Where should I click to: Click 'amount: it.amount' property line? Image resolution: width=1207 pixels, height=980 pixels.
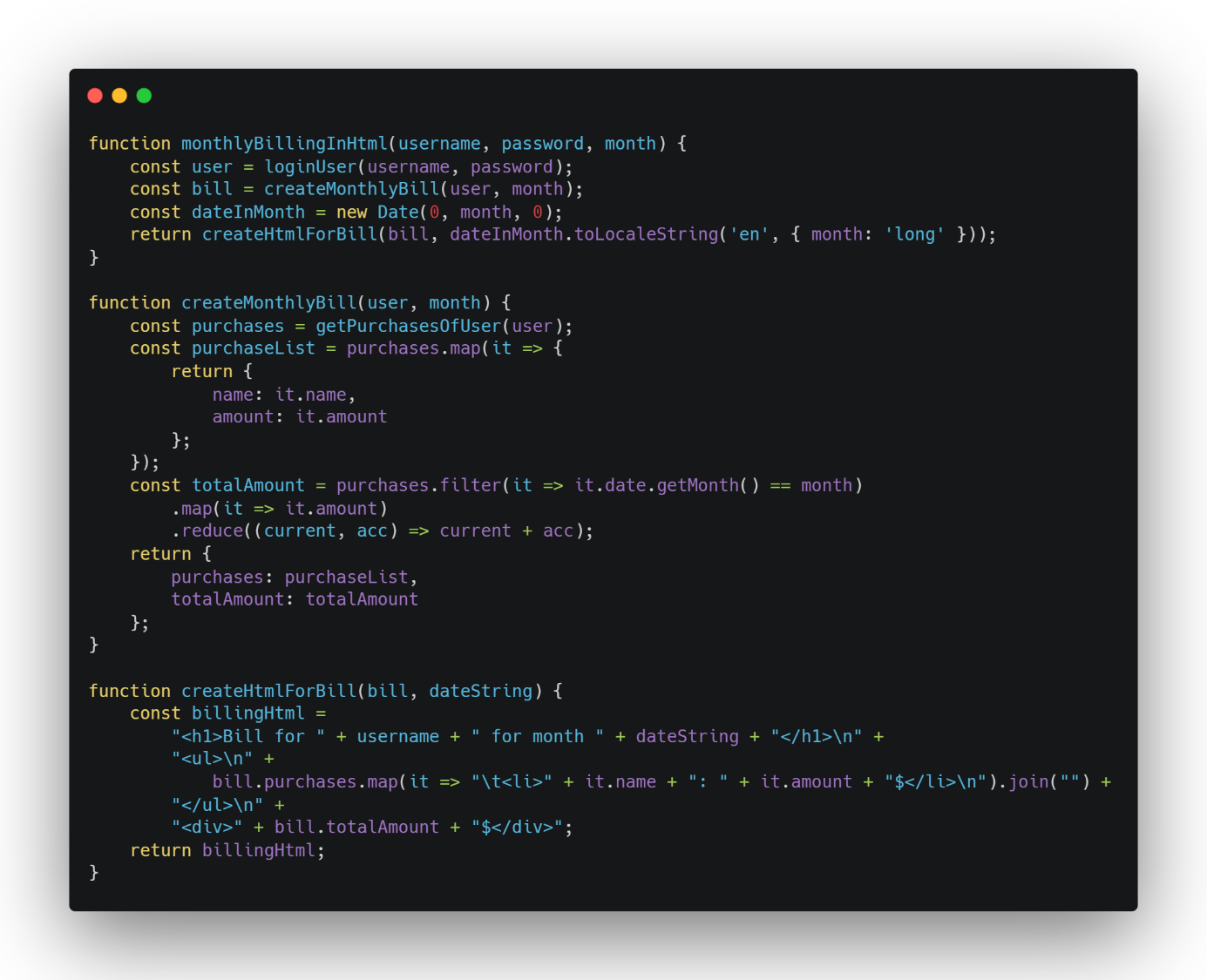pyautogui.click(x=300, y=417)
